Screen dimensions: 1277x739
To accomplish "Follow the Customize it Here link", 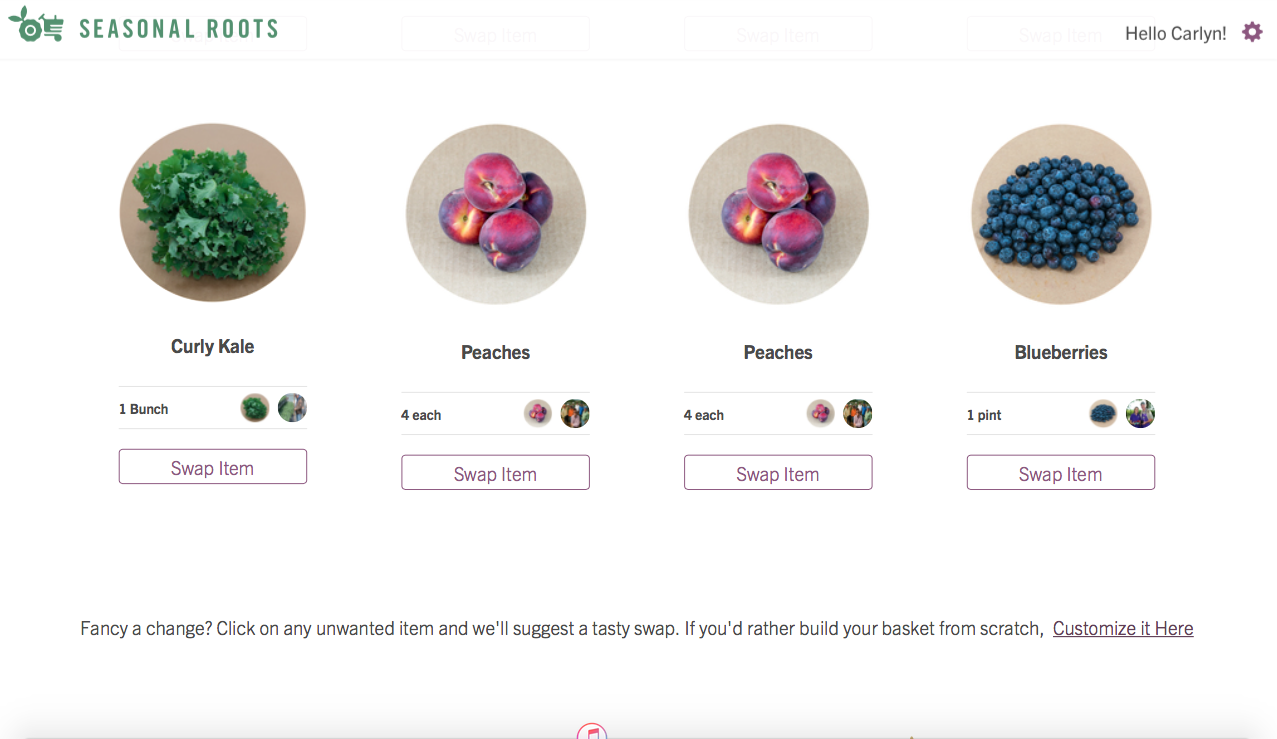I will click(1123, 629).
